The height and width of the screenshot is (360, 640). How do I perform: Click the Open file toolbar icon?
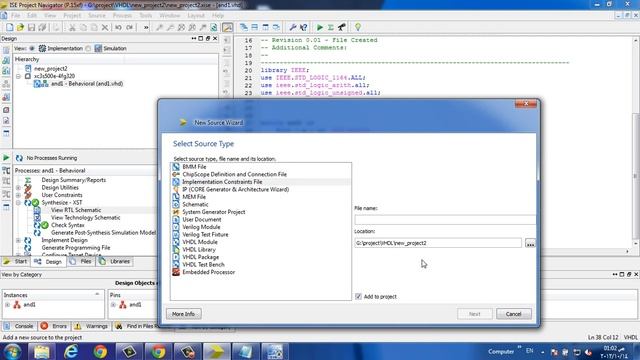(20, 27)
